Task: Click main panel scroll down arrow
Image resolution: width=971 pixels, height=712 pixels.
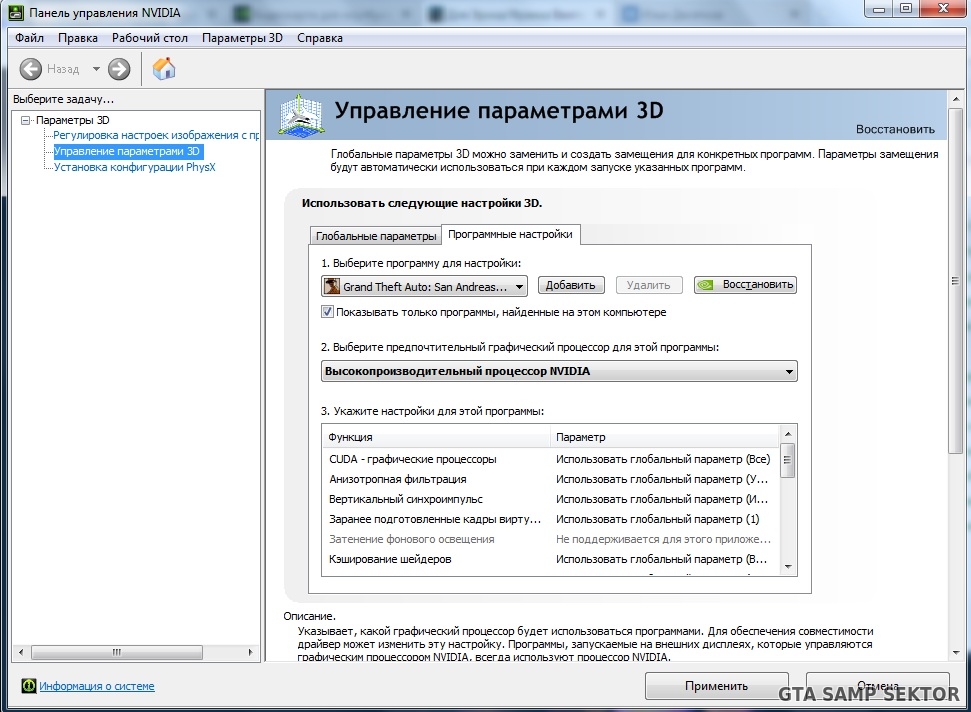Action: click(956, 653)
